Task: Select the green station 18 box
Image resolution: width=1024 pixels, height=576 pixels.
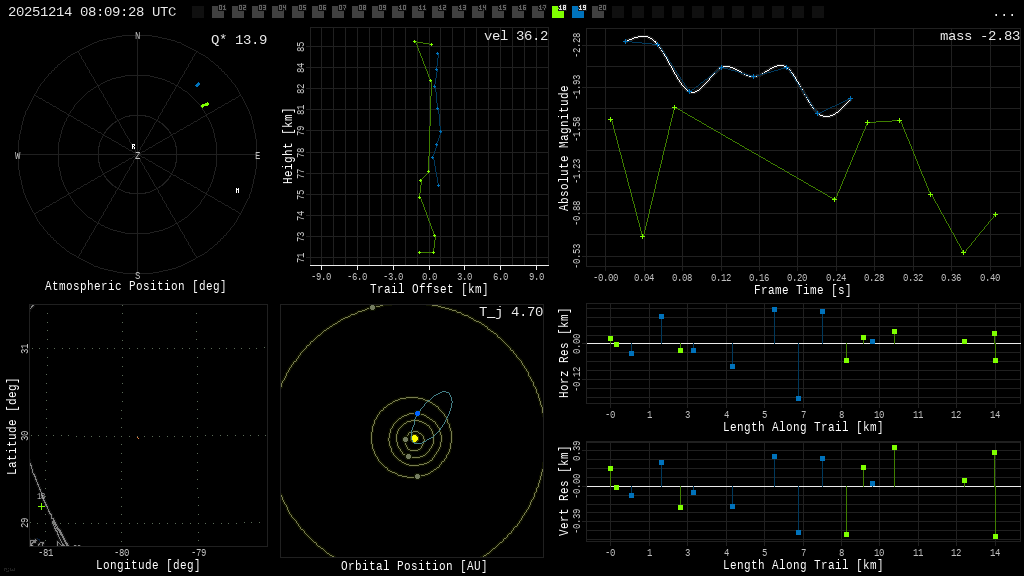Action: (x=558, y=12)
